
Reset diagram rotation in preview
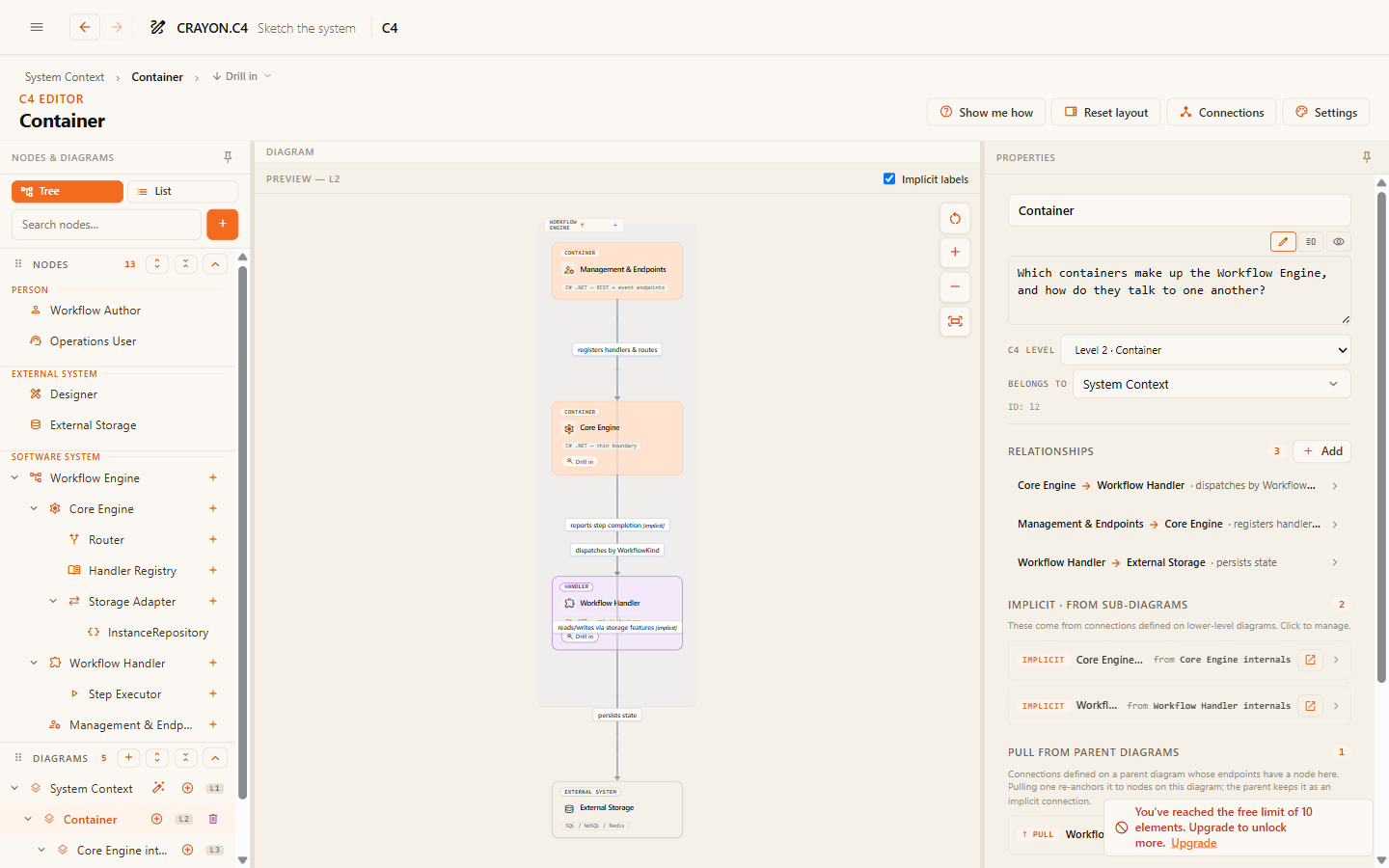[955, 218]
